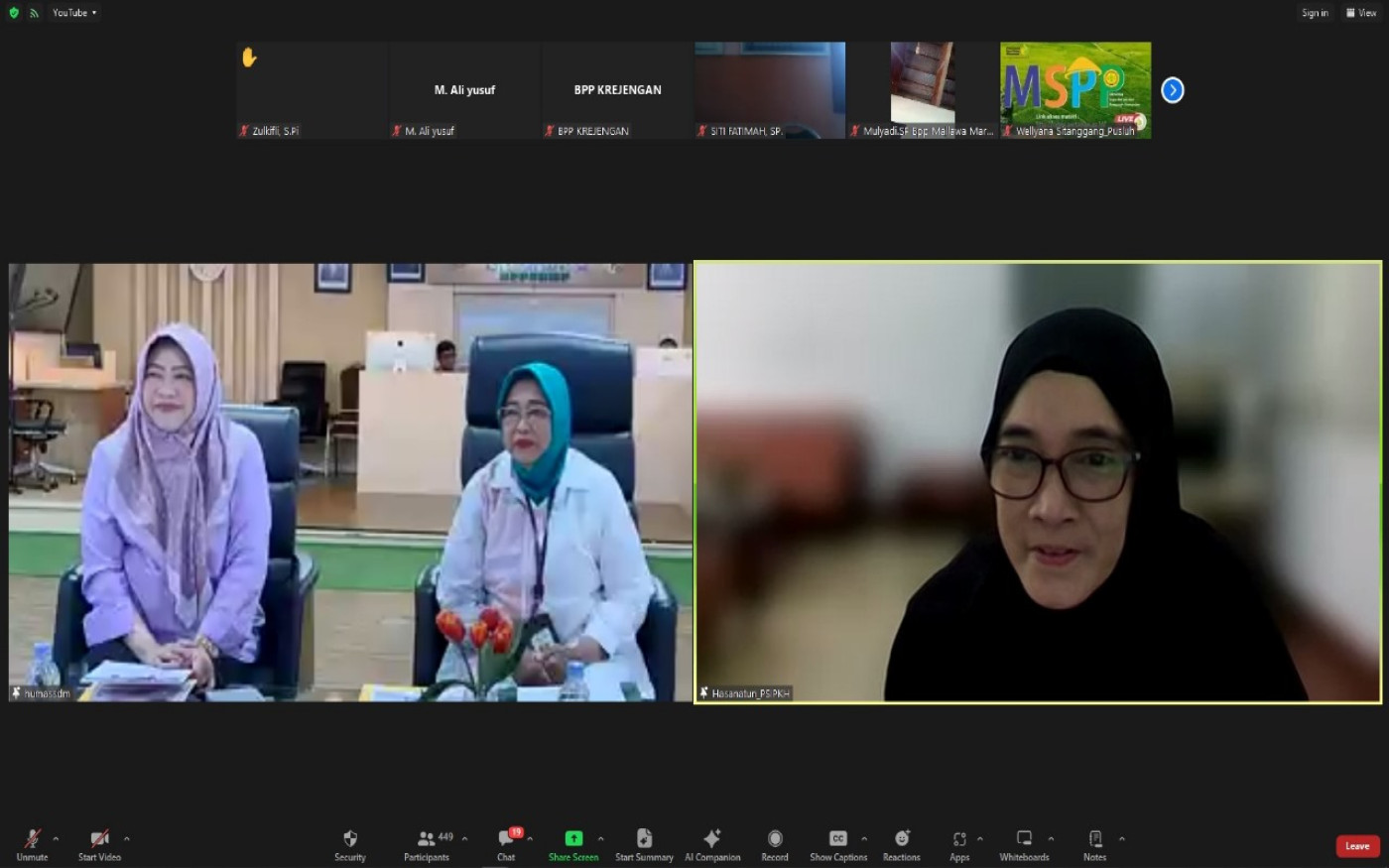Open the View layout menu
Screen dimensions: 1389x868
1361,13
